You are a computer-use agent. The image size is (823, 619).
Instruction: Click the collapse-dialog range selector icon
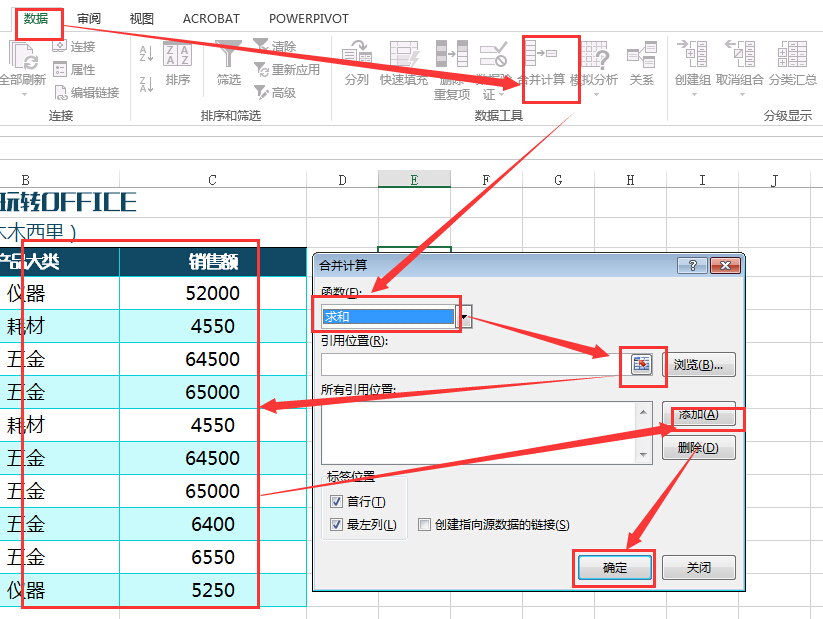[x=641, y=364]
